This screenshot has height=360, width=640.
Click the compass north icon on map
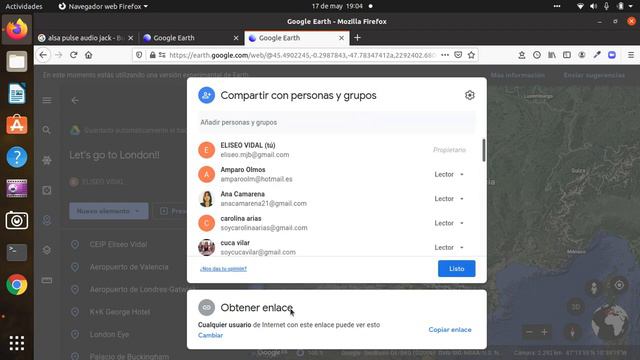pos(572,332)
